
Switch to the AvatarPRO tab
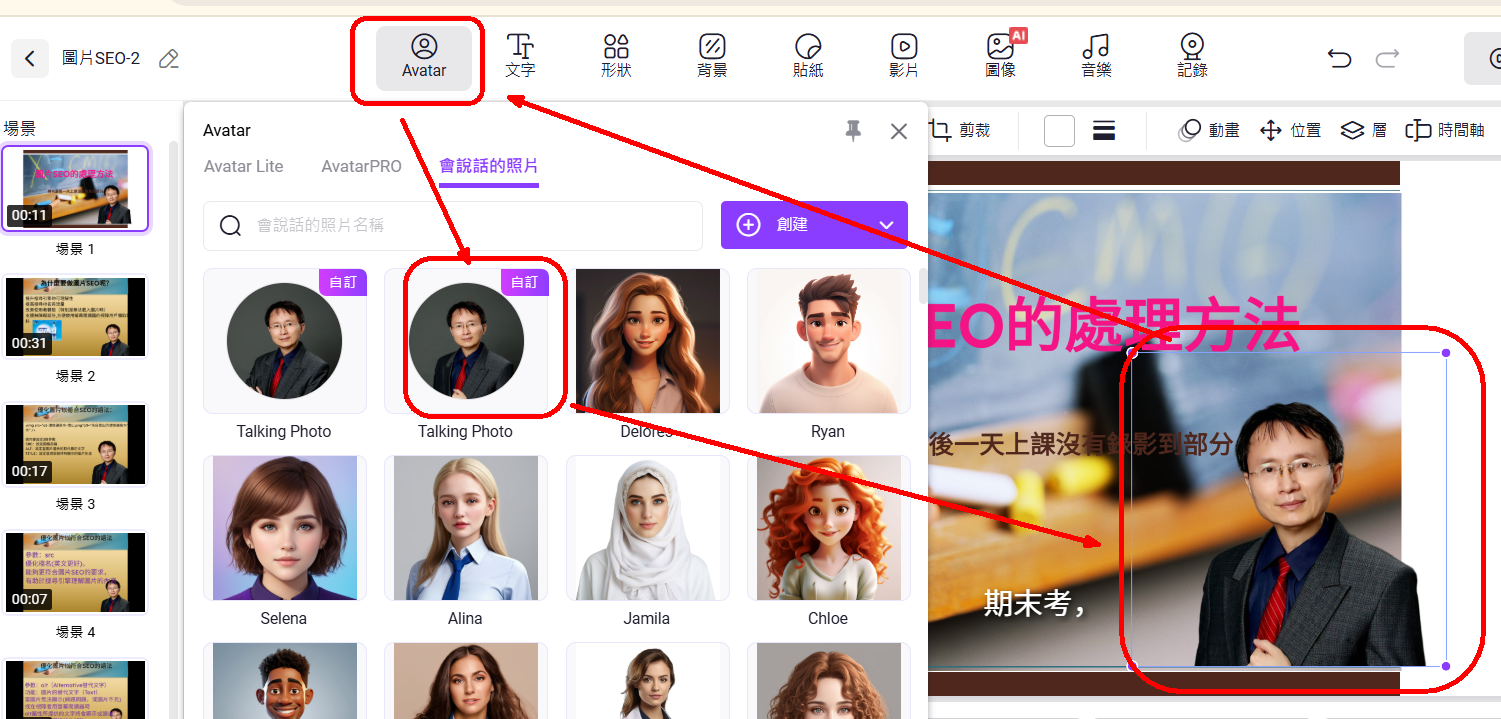pos(361,166)
